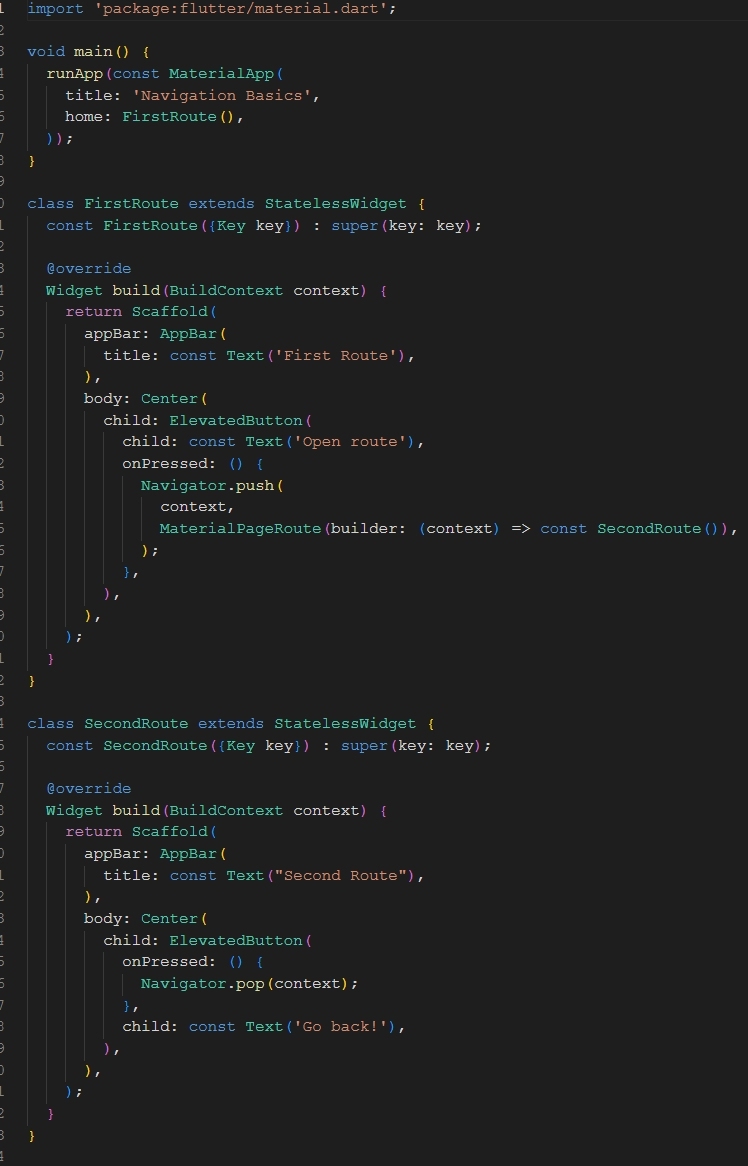
Task: Click the 'home:' parameter name
Action: [88, 117]
